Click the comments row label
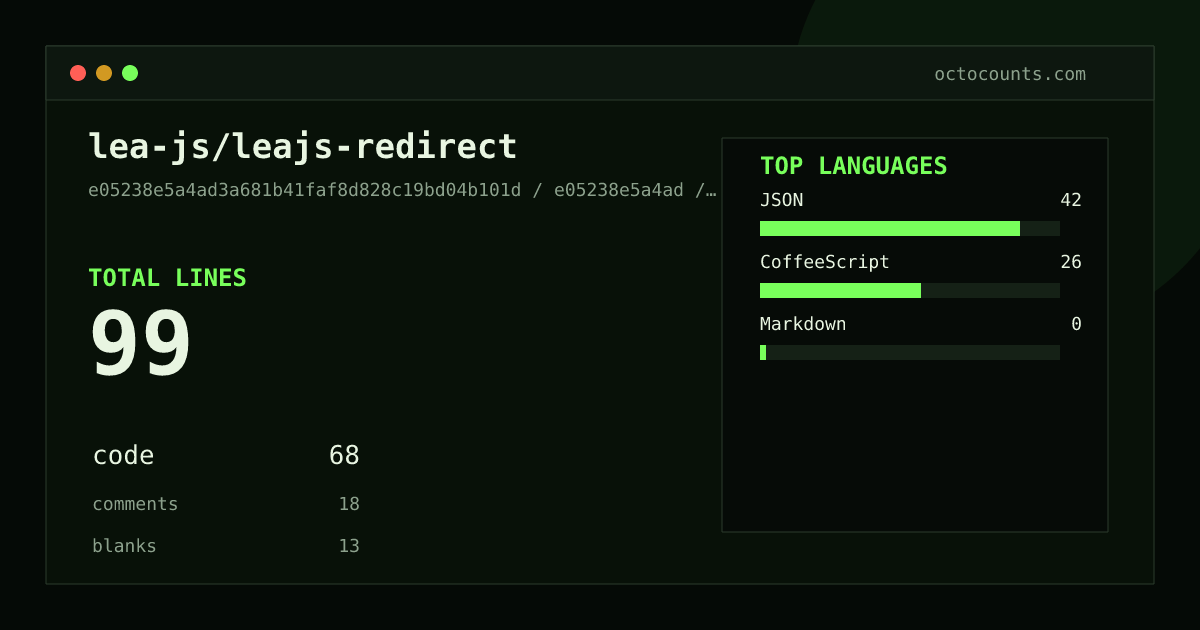The width and height of the screenshot is (1200, 630). [135, 504]
